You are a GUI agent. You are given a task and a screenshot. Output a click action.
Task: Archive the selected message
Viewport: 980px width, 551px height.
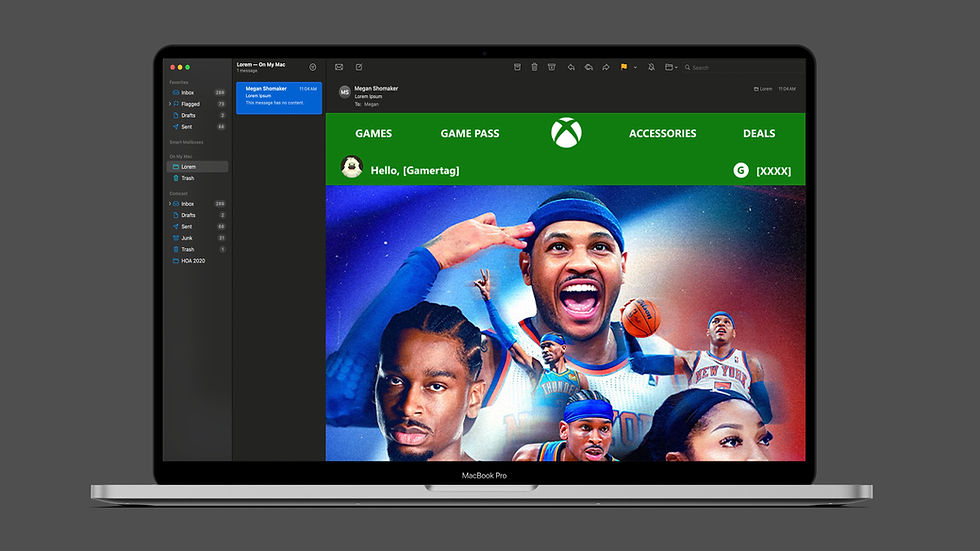518,67
